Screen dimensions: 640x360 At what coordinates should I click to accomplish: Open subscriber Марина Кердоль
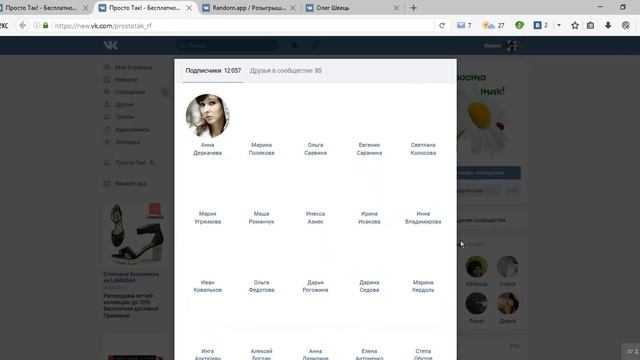click(423, 286)
